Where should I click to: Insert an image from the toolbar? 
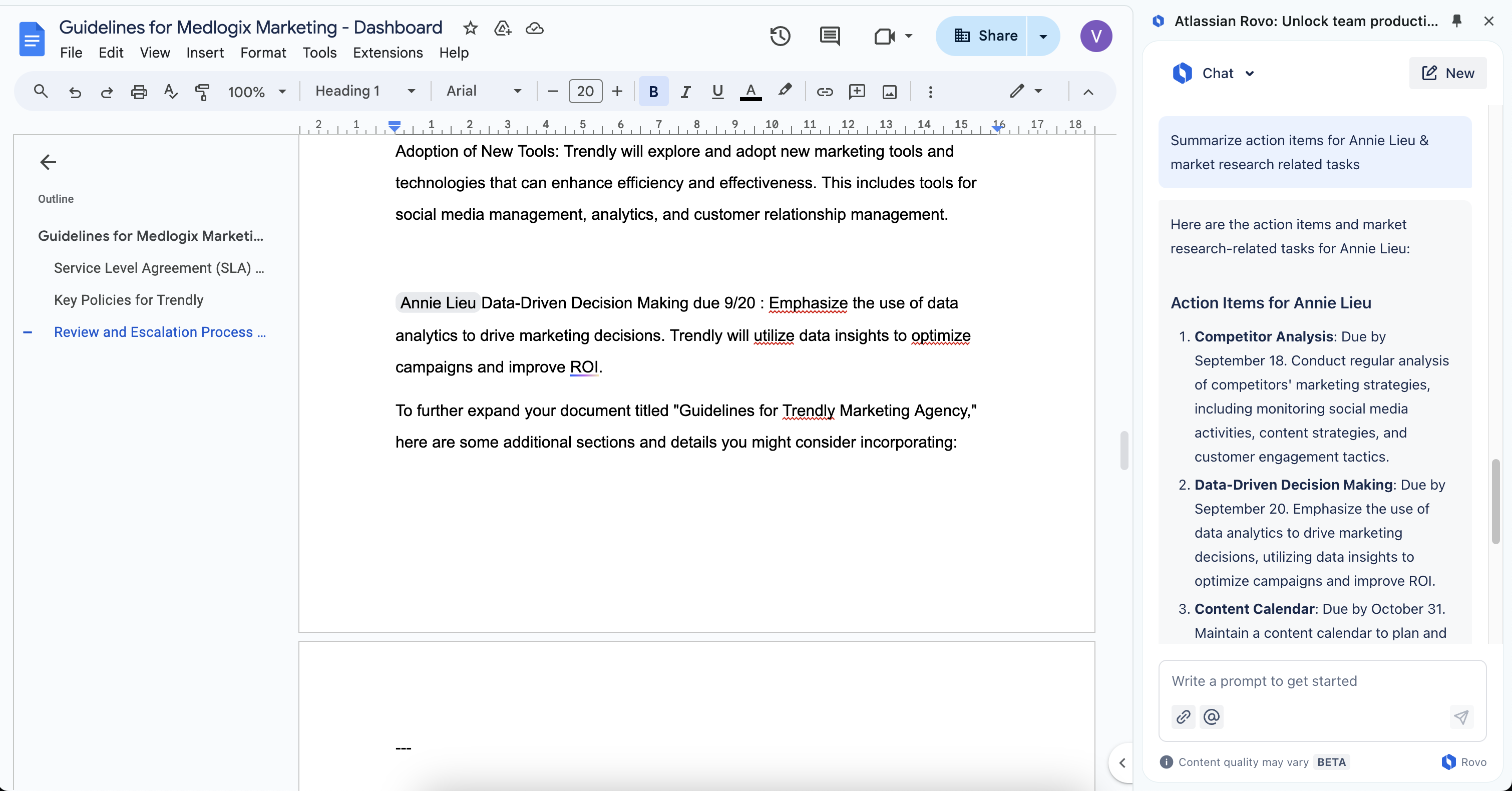click(x=890, y=92)
